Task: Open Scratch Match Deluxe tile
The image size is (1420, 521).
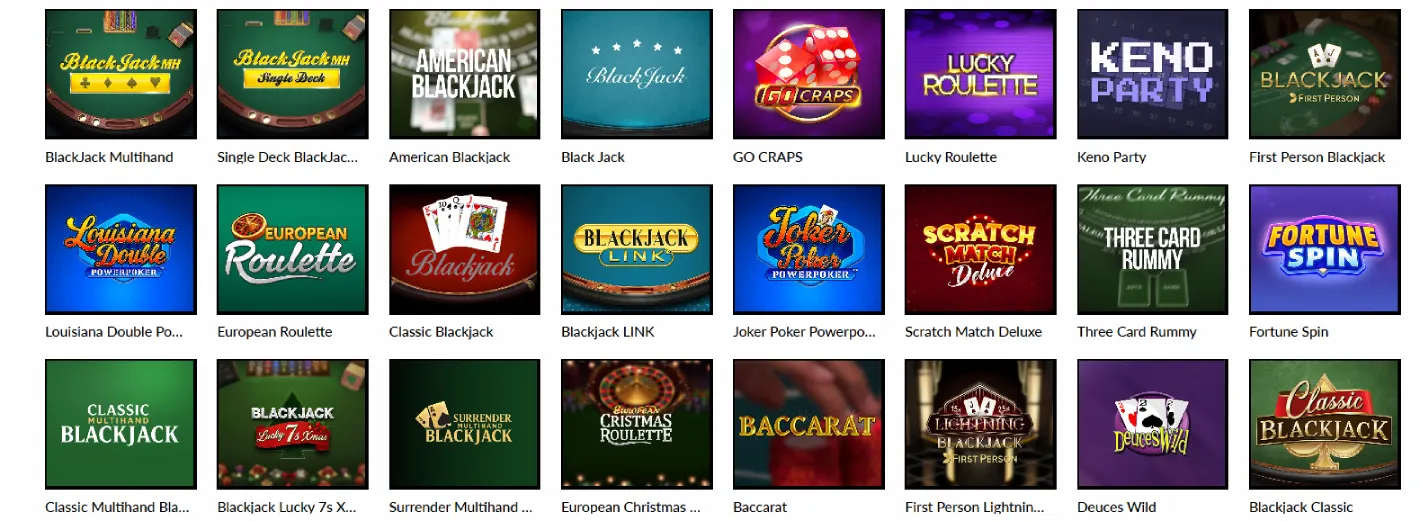Action: (x=981, y=249)
